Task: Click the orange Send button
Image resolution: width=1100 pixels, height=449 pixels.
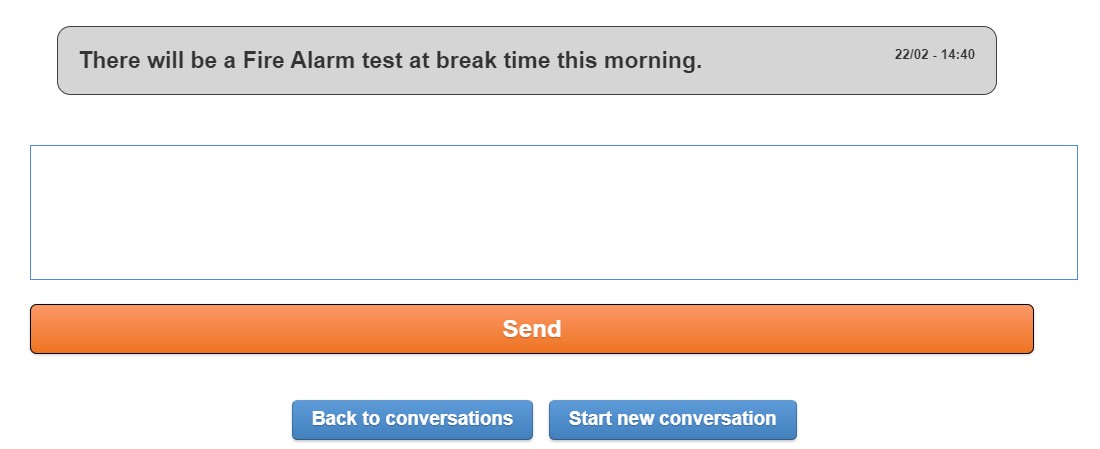Action: tap(531, 329)
